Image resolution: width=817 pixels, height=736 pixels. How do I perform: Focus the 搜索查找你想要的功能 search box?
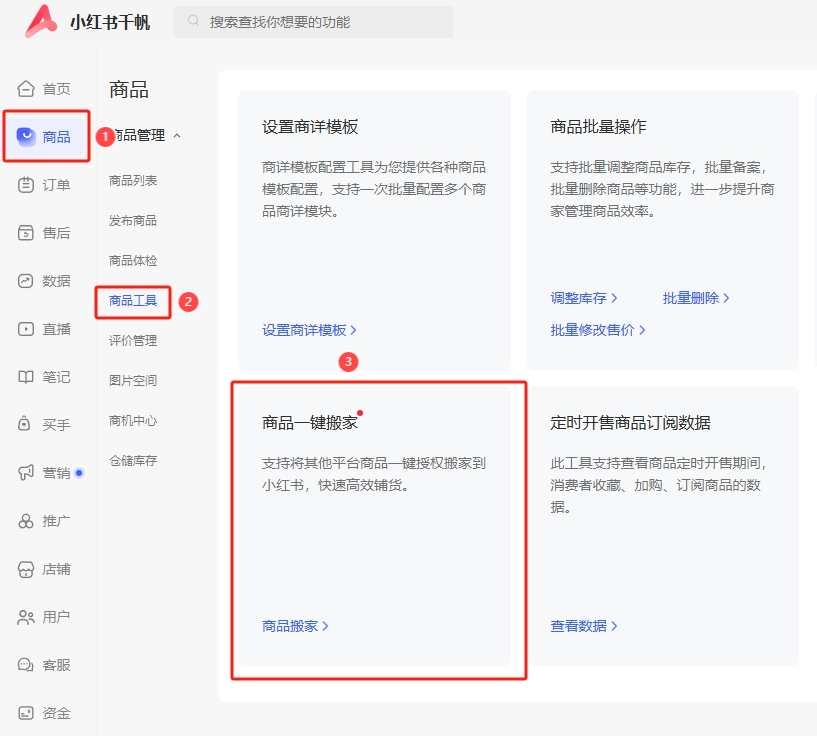pos(314,21)
